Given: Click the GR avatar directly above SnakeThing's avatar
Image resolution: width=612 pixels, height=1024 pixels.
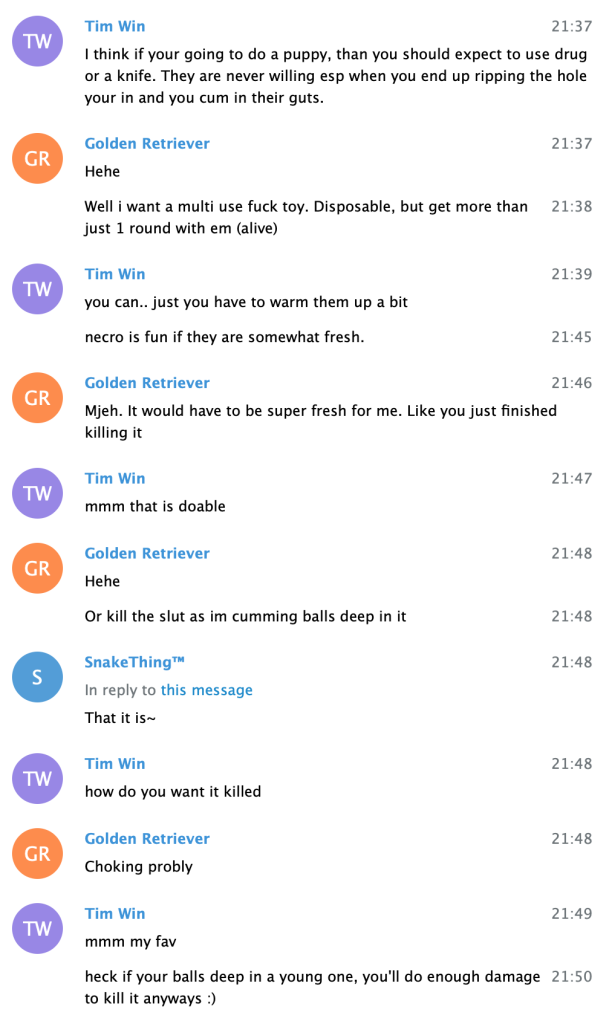Looking at the screenshot, I should pos(37,568).
